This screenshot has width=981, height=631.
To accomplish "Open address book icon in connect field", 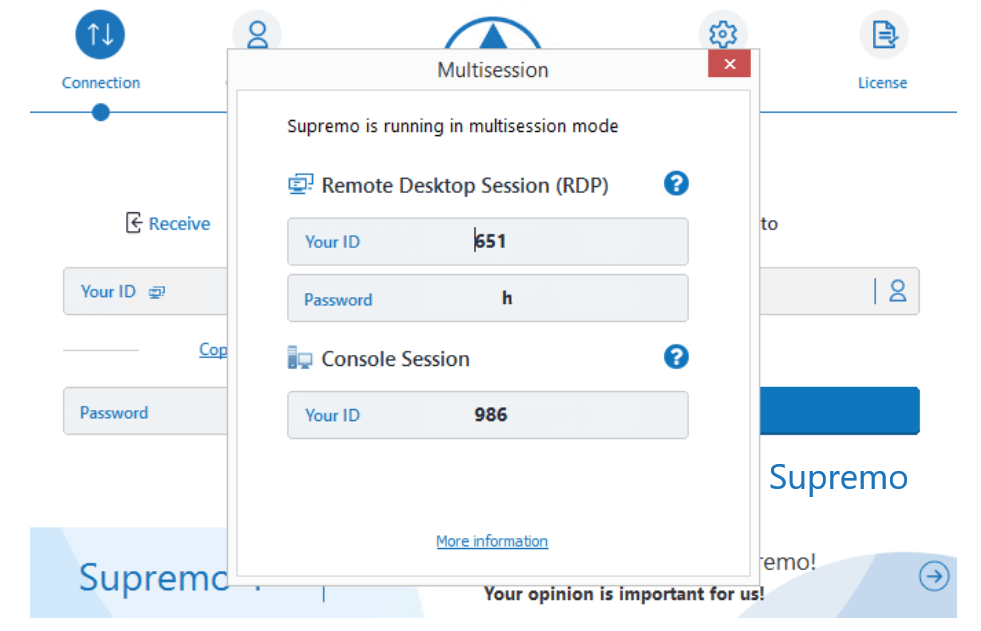I will click(898, 291).
